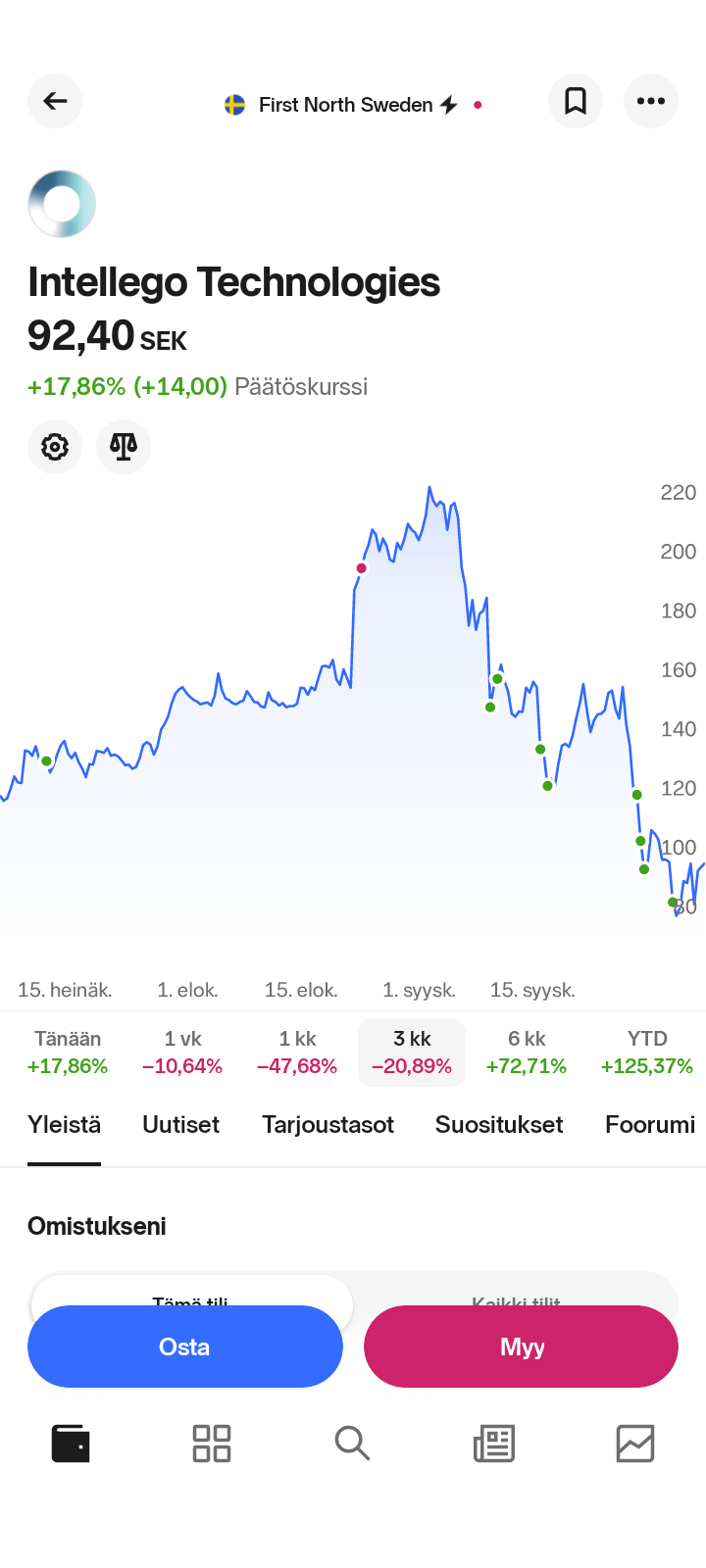Image resolution: width=706 pixels, height=1568 pixels.
Task: Open the three-dot more options menu
Action: point(651,101)
